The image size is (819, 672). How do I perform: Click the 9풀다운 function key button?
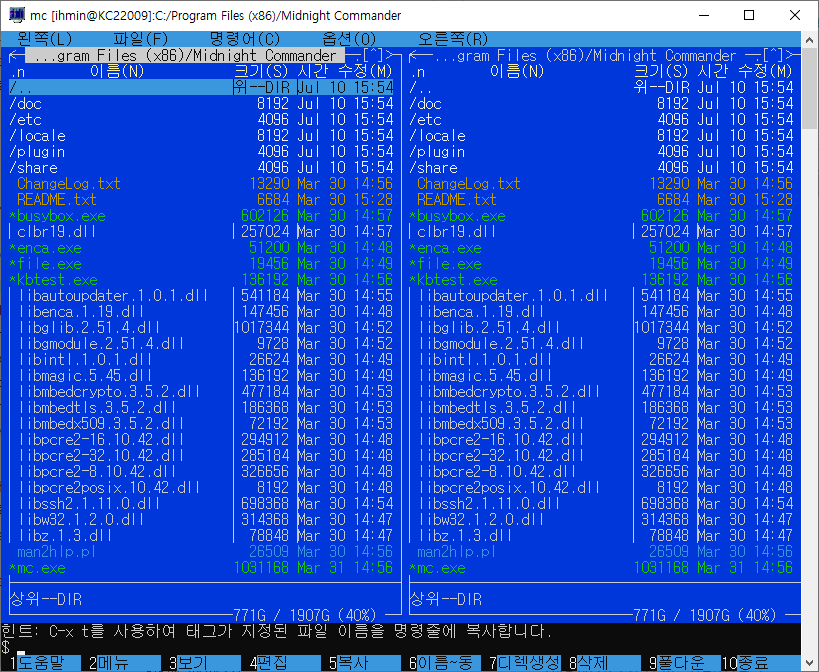(x=684, y=663)
